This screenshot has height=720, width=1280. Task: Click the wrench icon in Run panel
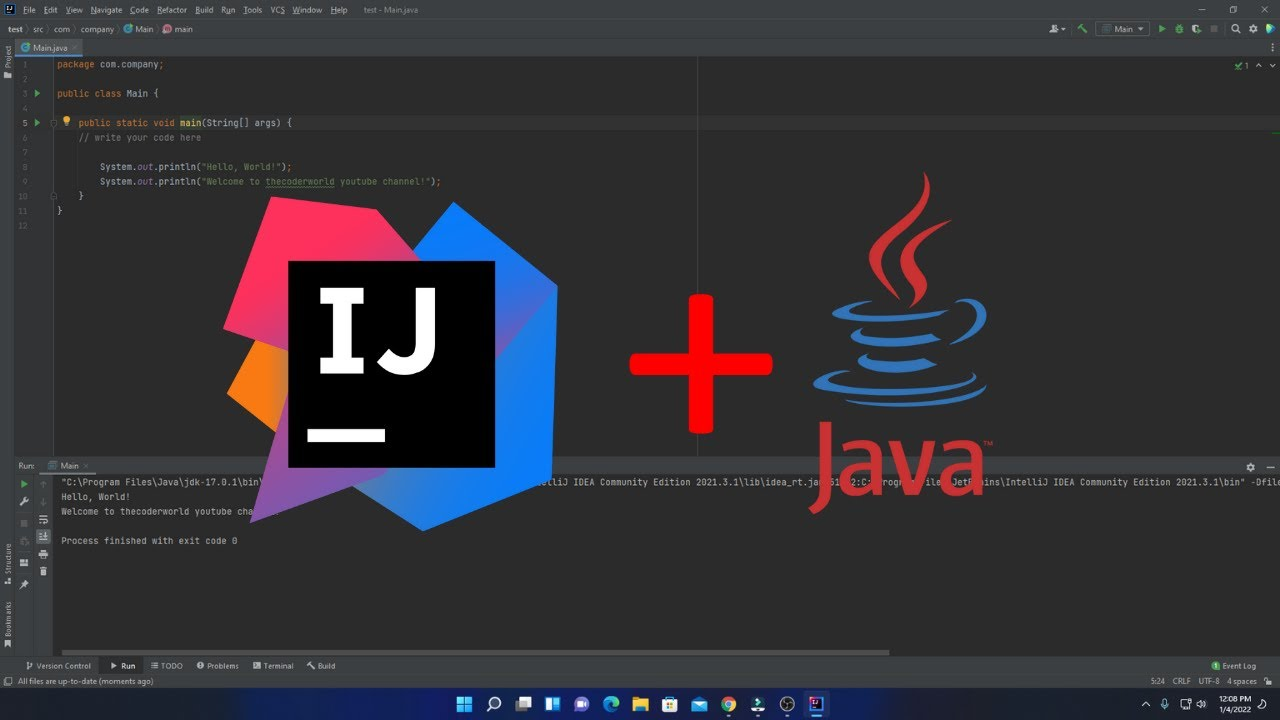[25, 501]
